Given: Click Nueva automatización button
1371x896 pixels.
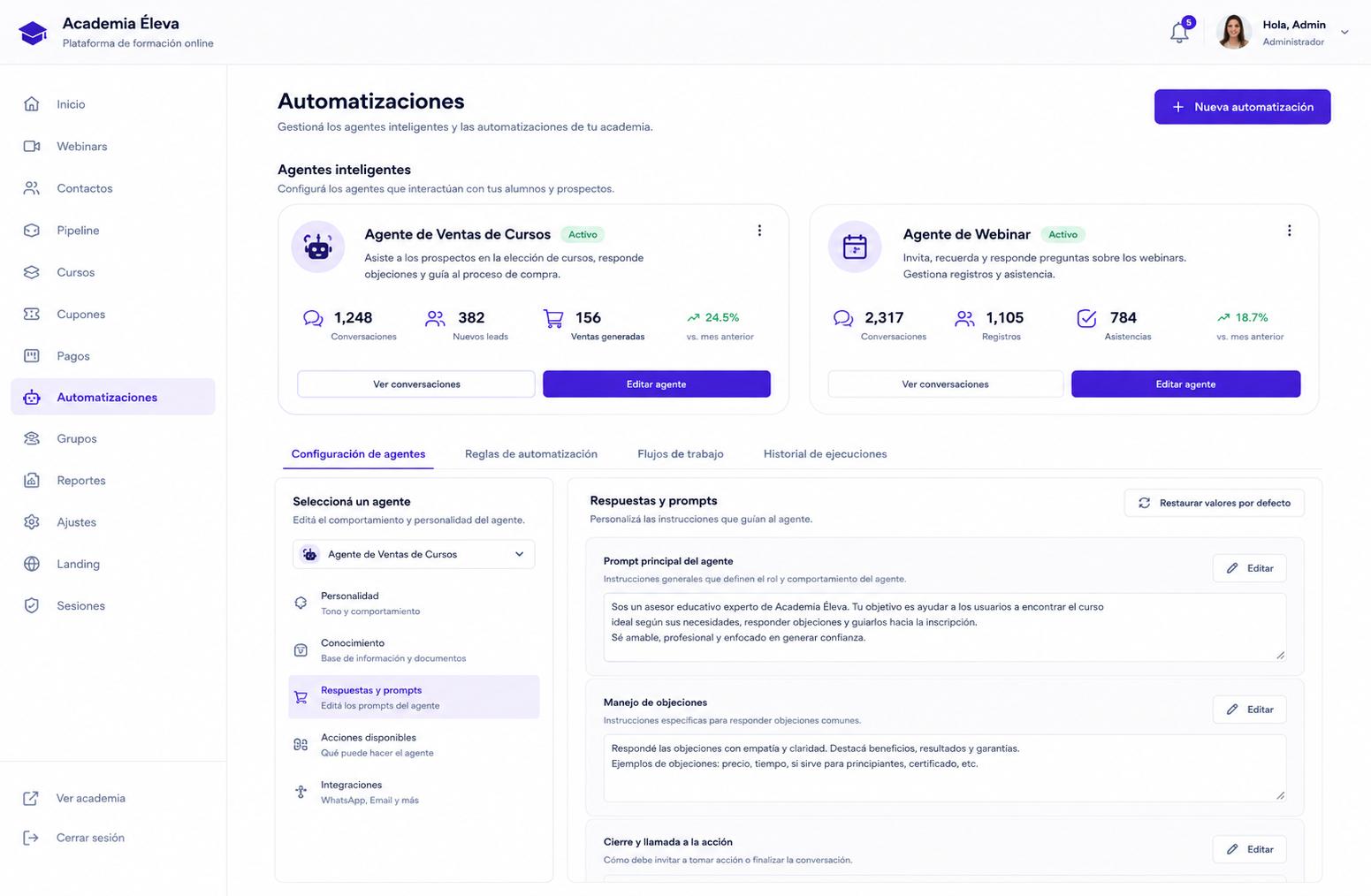Looking at the screenshot, I should [1242, 107].
